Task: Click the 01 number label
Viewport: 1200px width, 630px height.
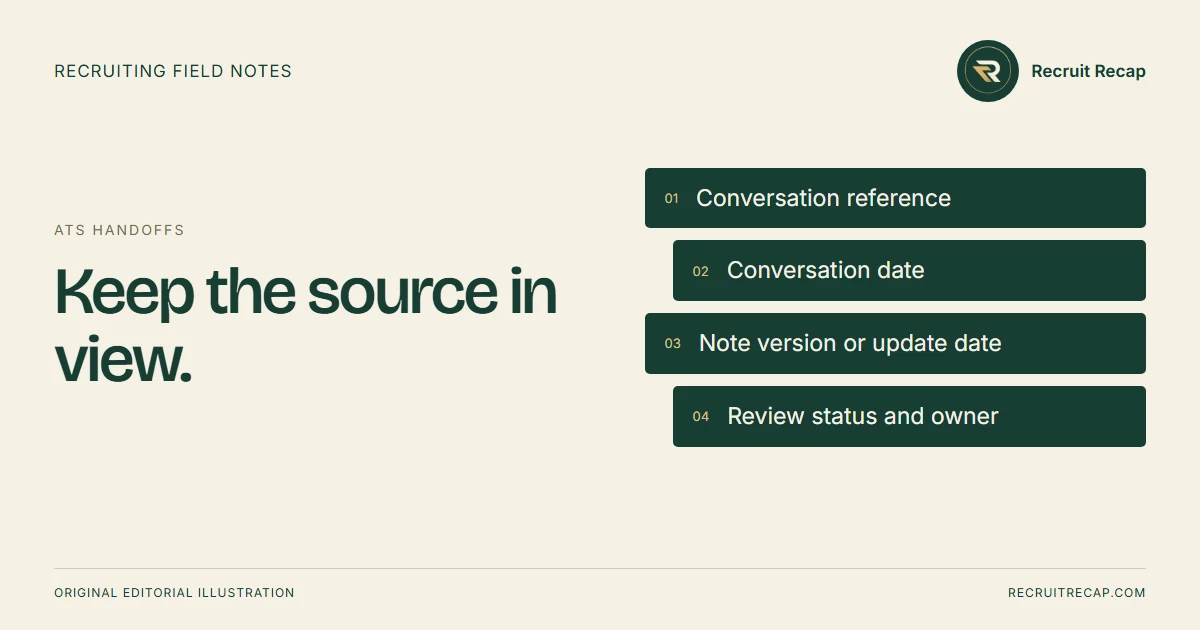Action: [x=672, y=199]
